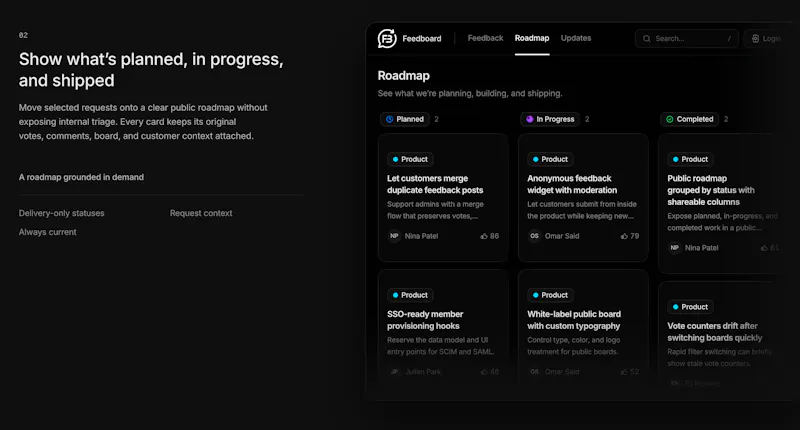Click Product tag on Public roadmap card
The height and width of the screenshot is (430, 800).
[x=691, y=159]
